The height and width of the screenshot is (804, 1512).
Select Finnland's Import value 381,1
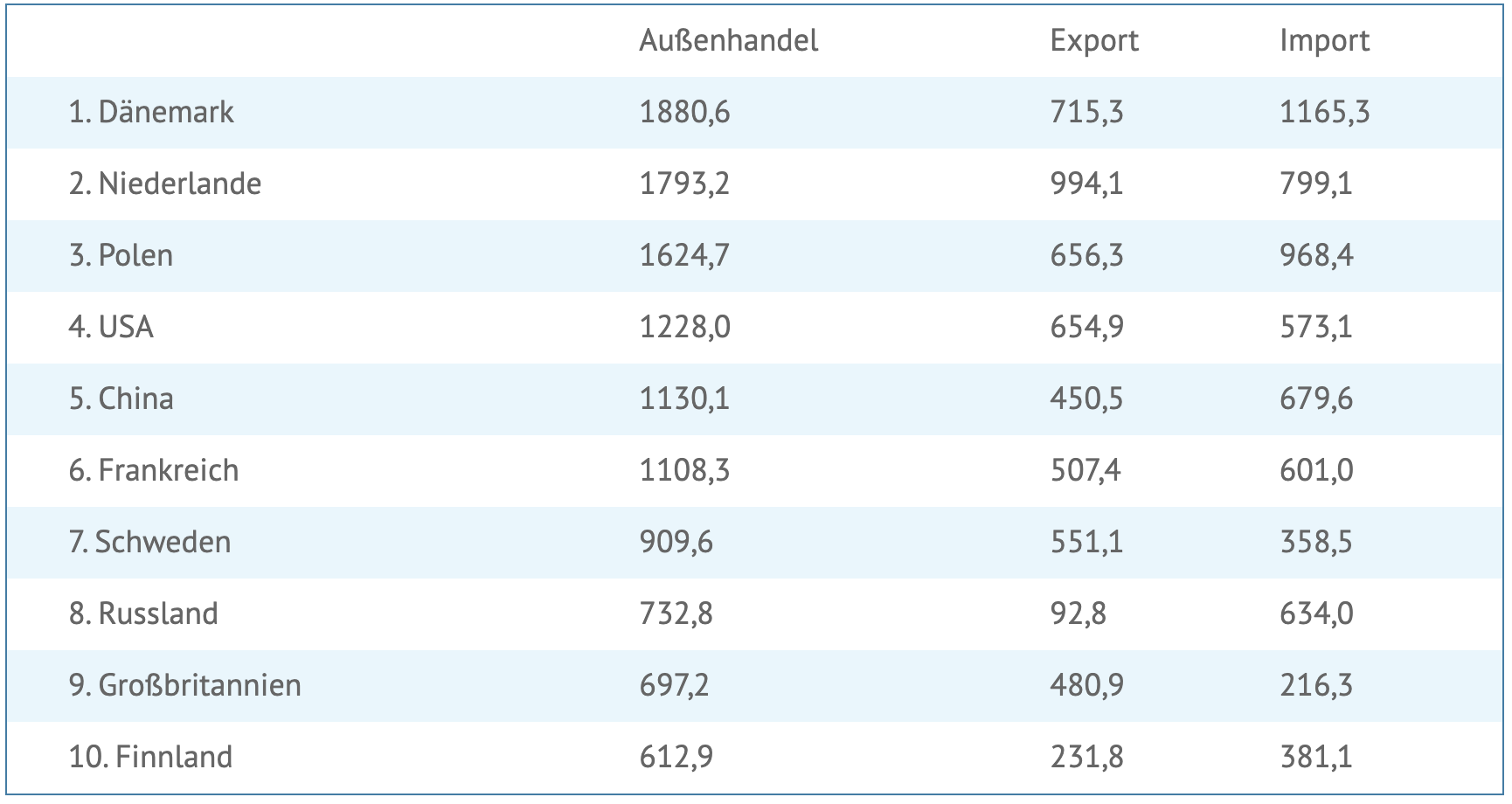click(x=1316, y=757)
